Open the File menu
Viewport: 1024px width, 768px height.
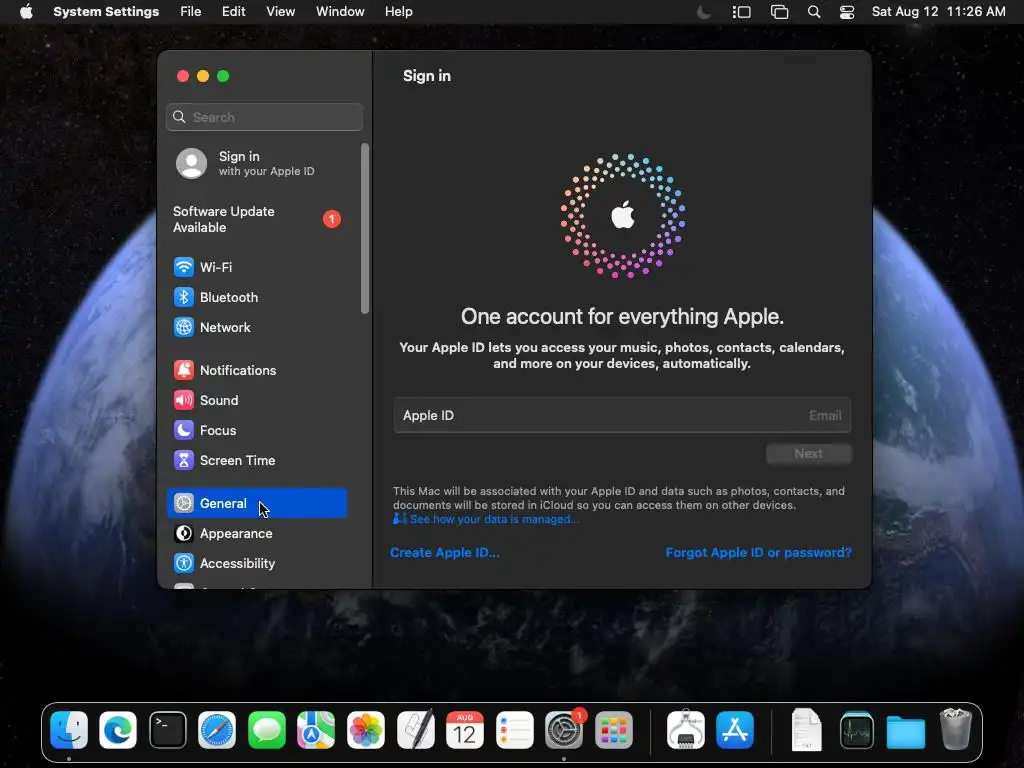pos(191,12)
